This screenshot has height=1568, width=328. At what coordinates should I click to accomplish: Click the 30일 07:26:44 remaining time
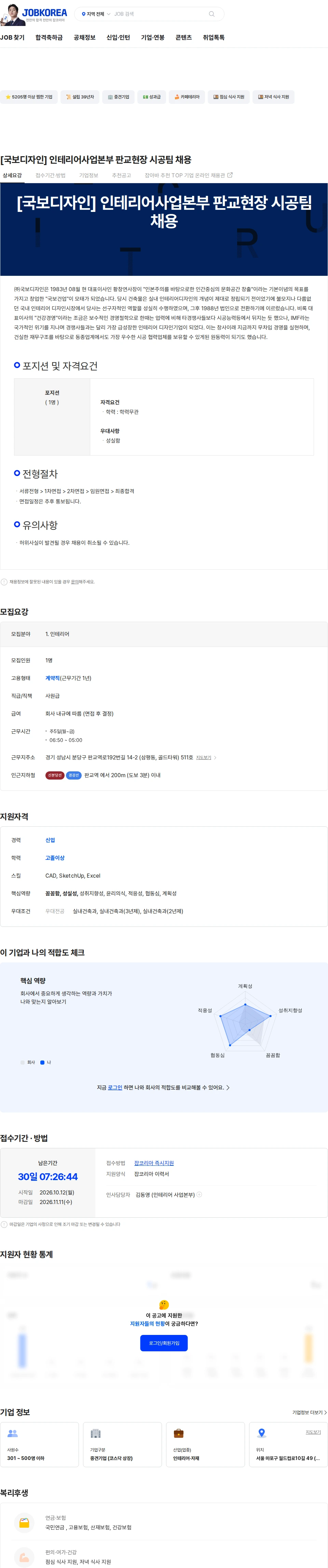point(48,1176)
